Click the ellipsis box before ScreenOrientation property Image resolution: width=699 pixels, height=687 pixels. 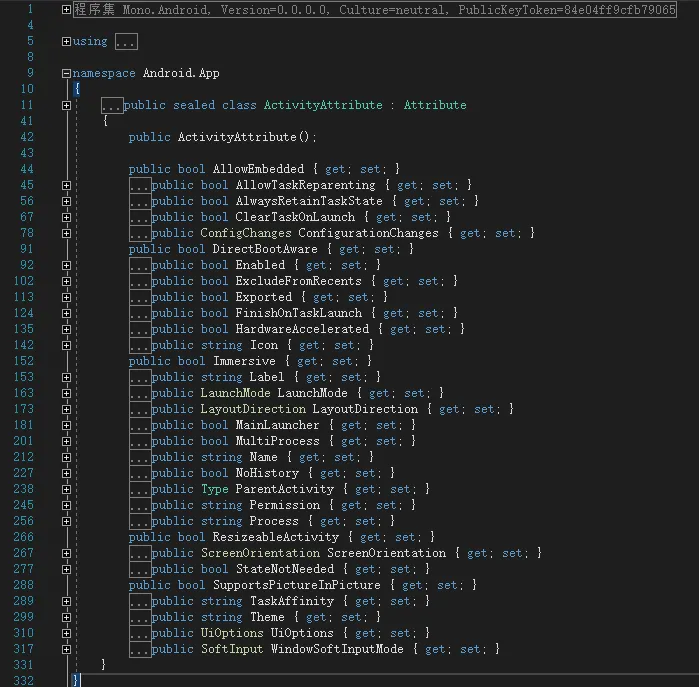tap(139, 553)
